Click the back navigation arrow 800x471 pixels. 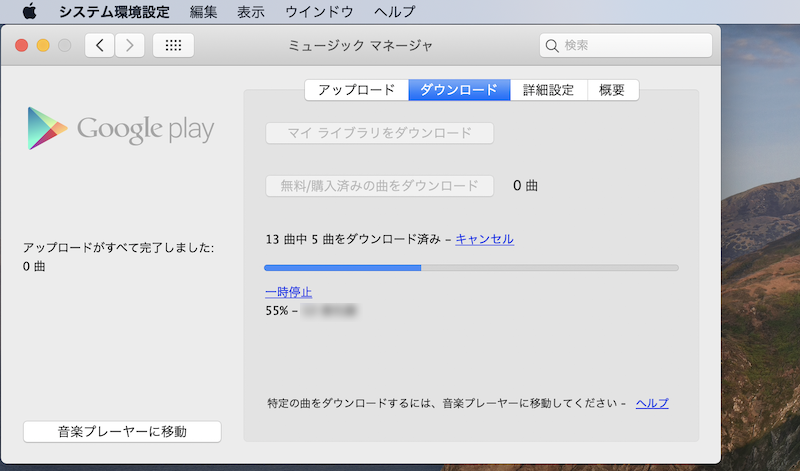coord(100,46)
